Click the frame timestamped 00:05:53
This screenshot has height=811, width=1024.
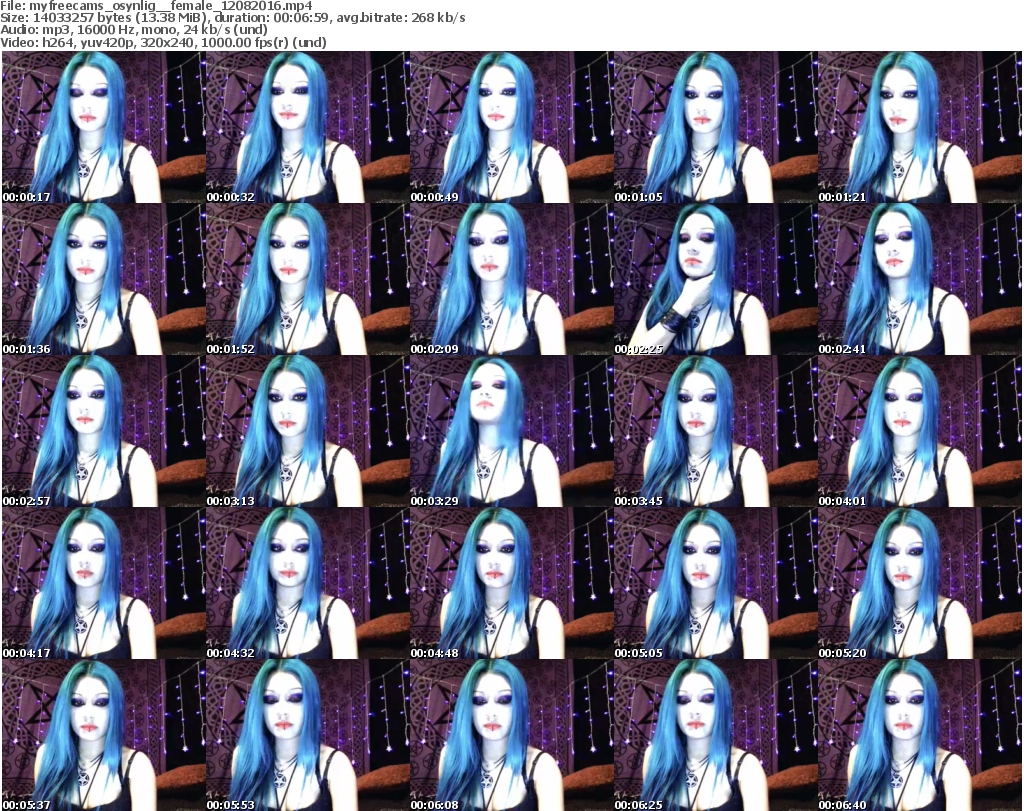pos(308,735)
